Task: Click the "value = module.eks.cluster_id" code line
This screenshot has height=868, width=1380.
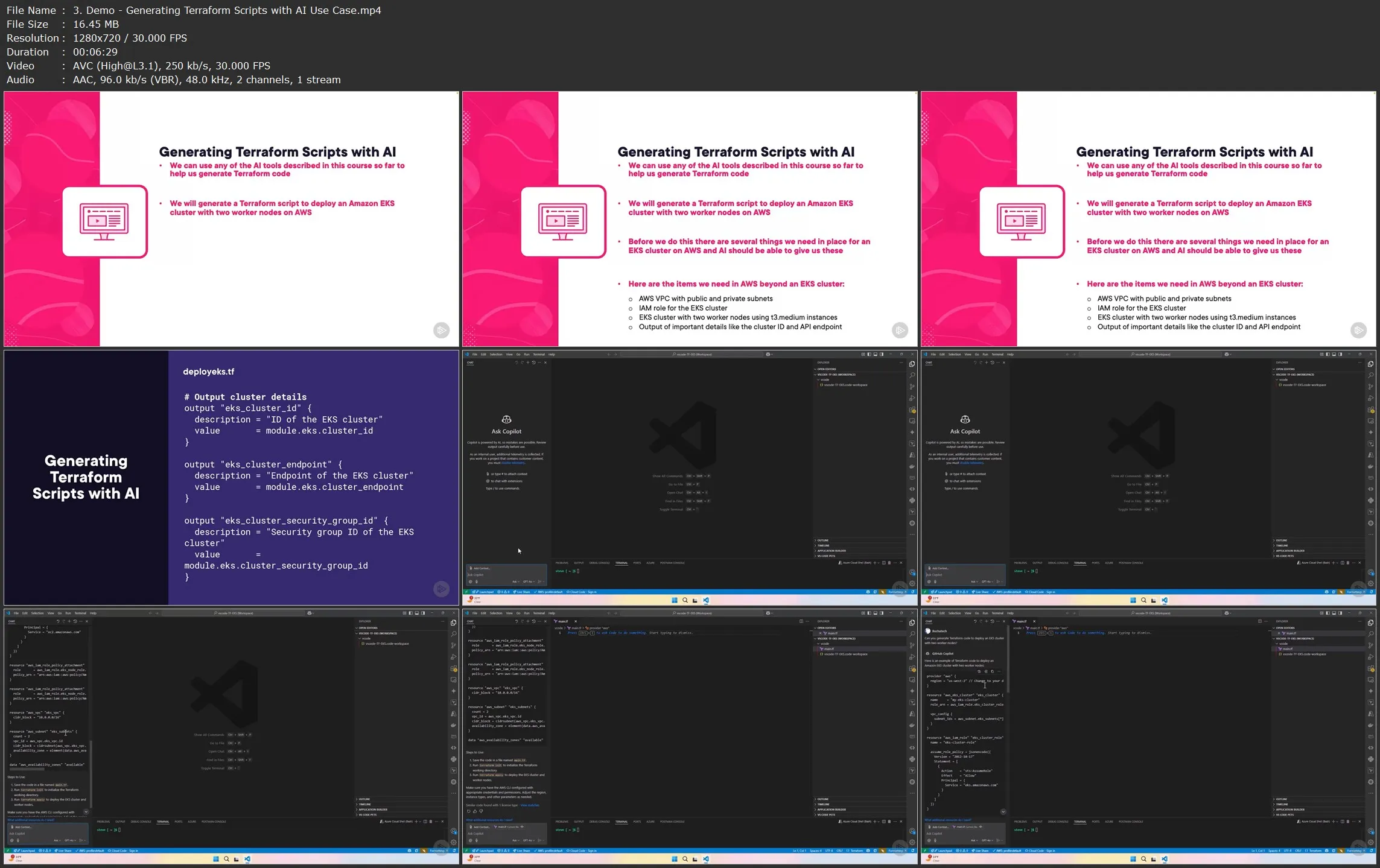Action: [x=284, y=431]
